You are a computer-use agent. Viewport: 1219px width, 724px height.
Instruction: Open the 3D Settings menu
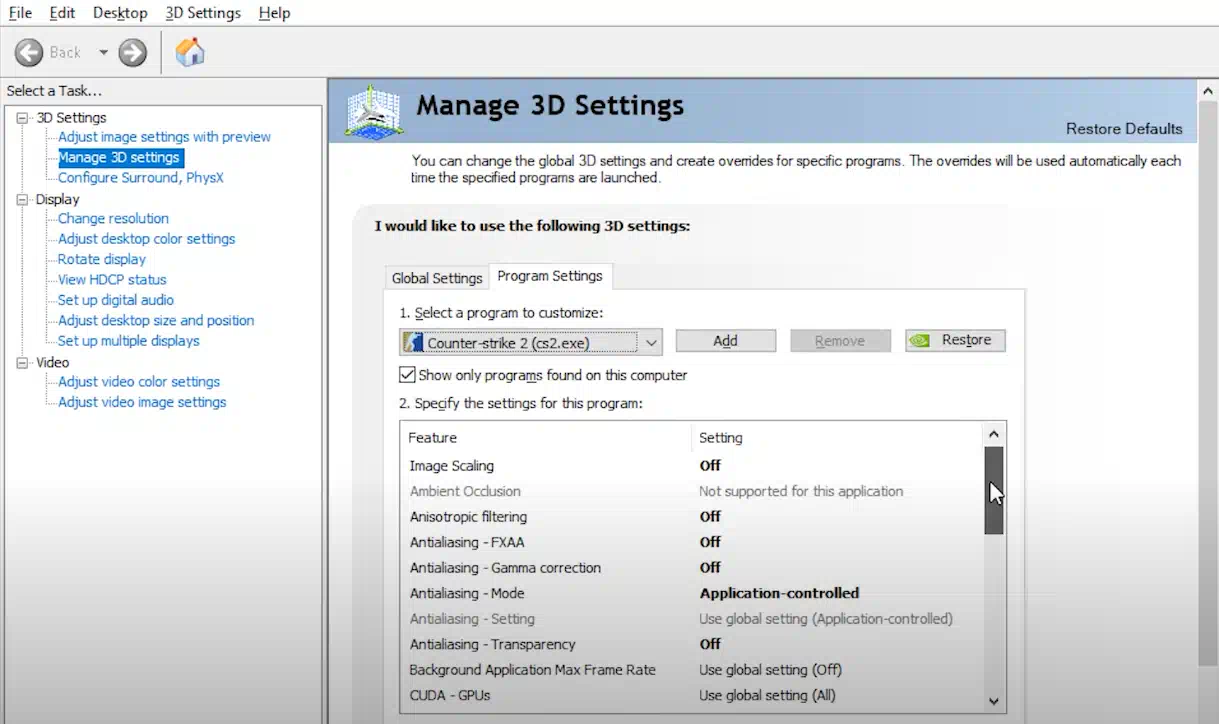[x=203, y=13]
